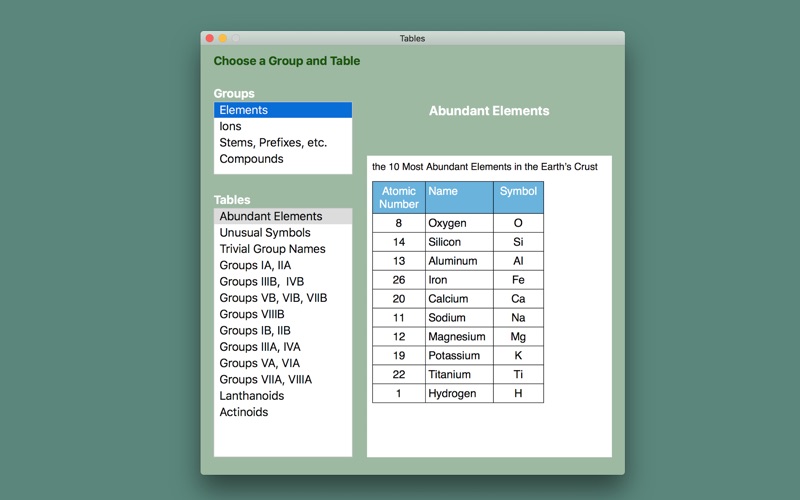
Task: Click the symbol cell Al
Action: click(x=518, y=261)
